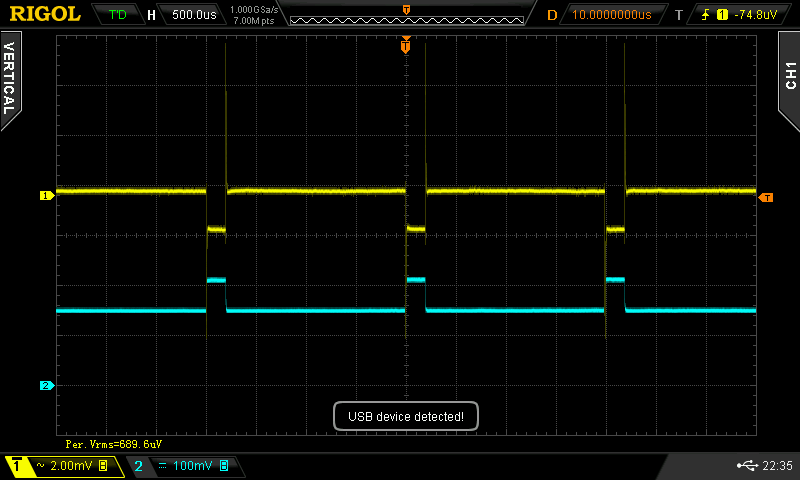Dismiss the USB device detected message
This screenshot has height=480, width=800.
click(406, 416)
